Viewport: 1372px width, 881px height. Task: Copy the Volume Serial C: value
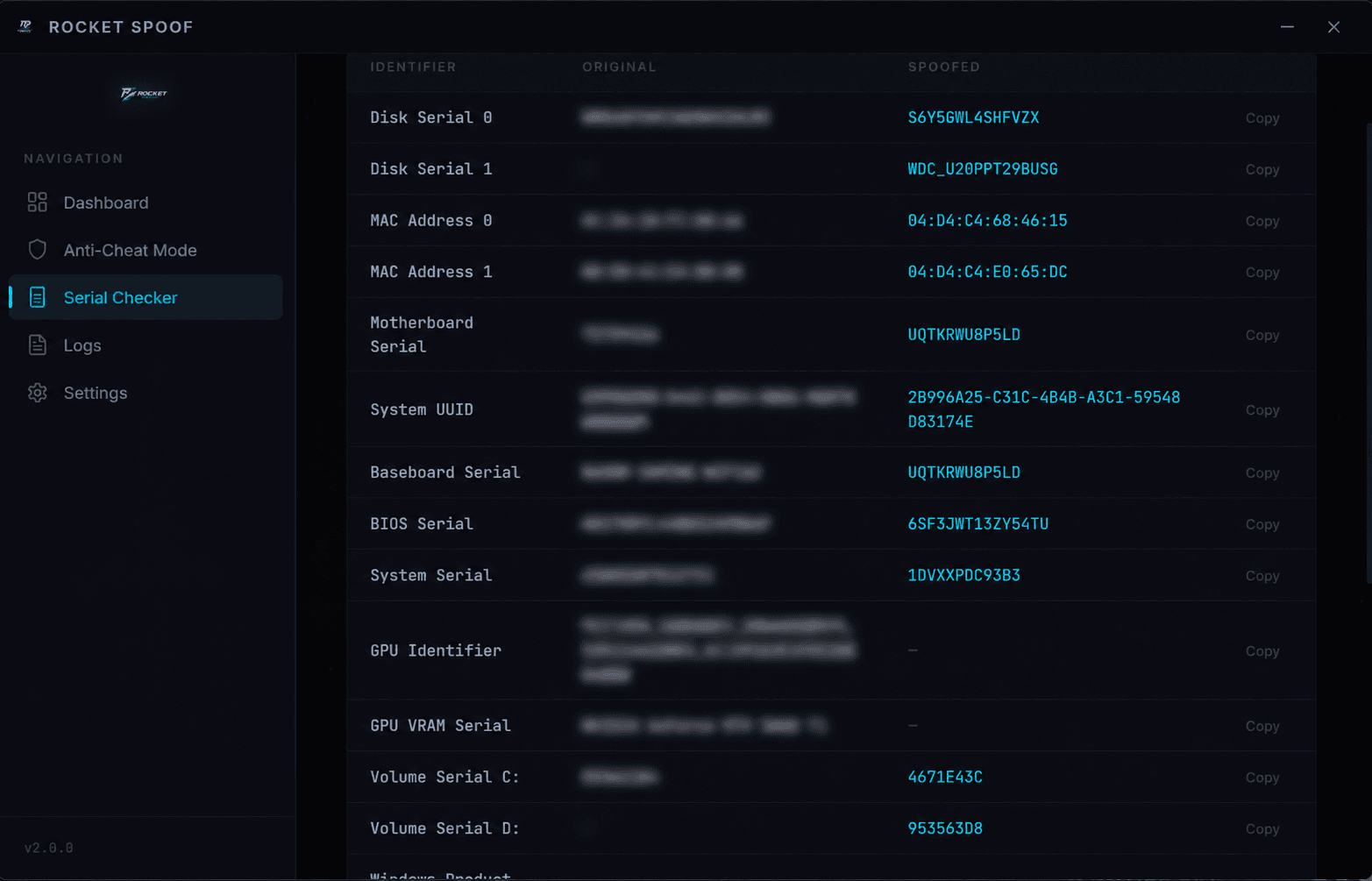pyautogui.click(x=1262, y=778)
